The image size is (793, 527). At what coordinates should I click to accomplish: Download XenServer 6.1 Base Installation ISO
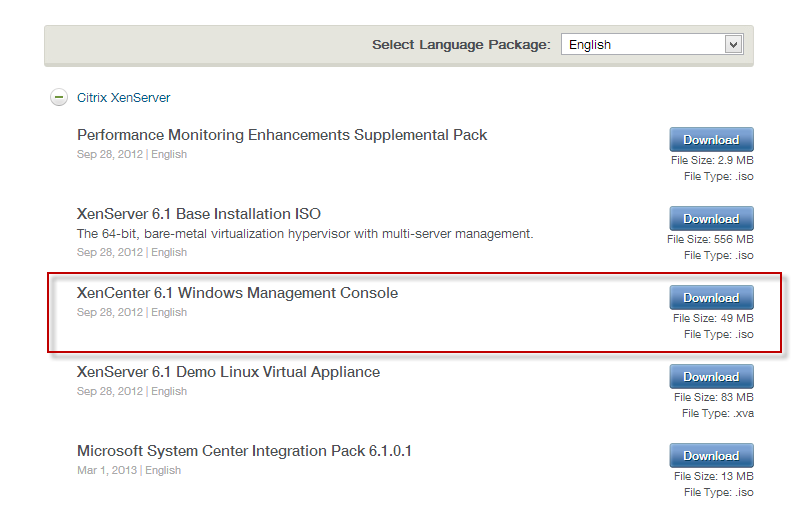(710, 219)
